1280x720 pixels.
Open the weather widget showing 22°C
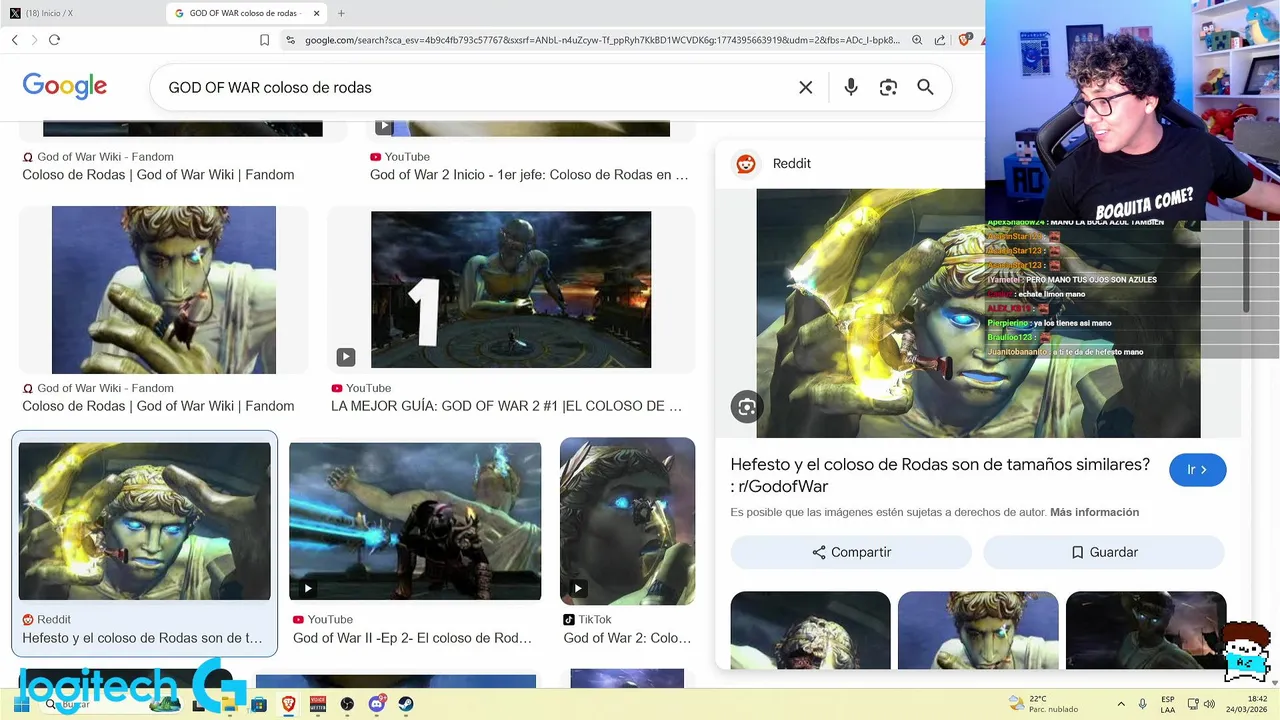click(1043, 704)
